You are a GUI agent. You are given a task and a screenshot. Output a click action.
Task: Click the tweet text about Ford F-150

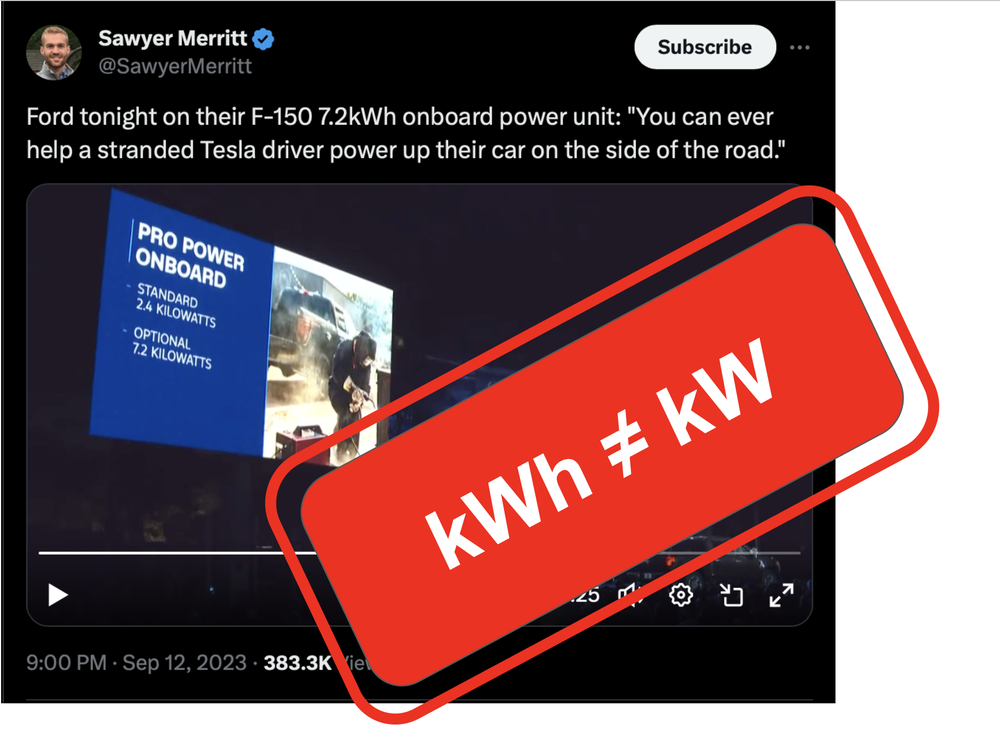tap(406, 133)
